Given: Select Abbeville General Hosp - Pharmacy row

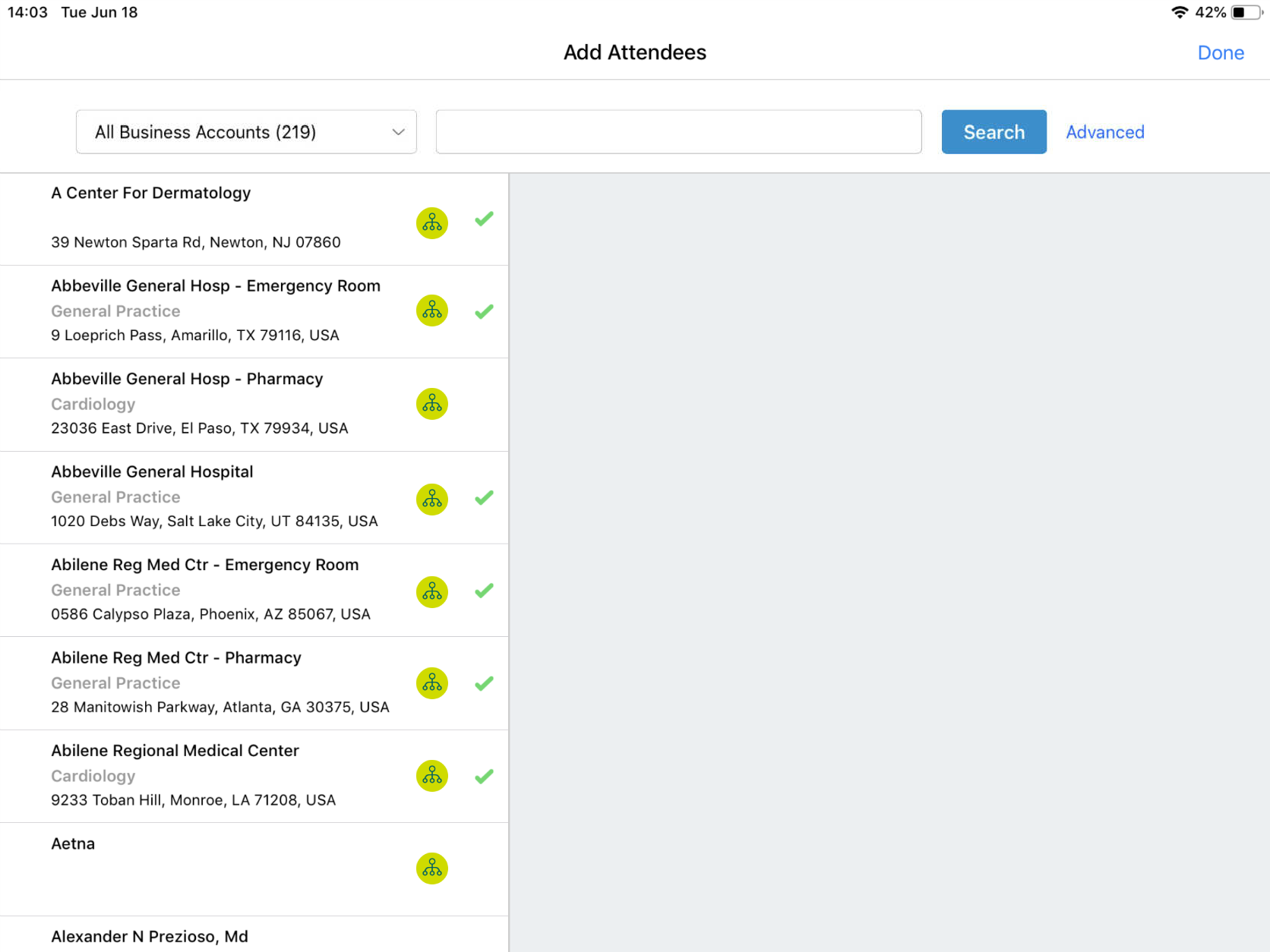Looking at the screenshot, I should coord(213,404).
